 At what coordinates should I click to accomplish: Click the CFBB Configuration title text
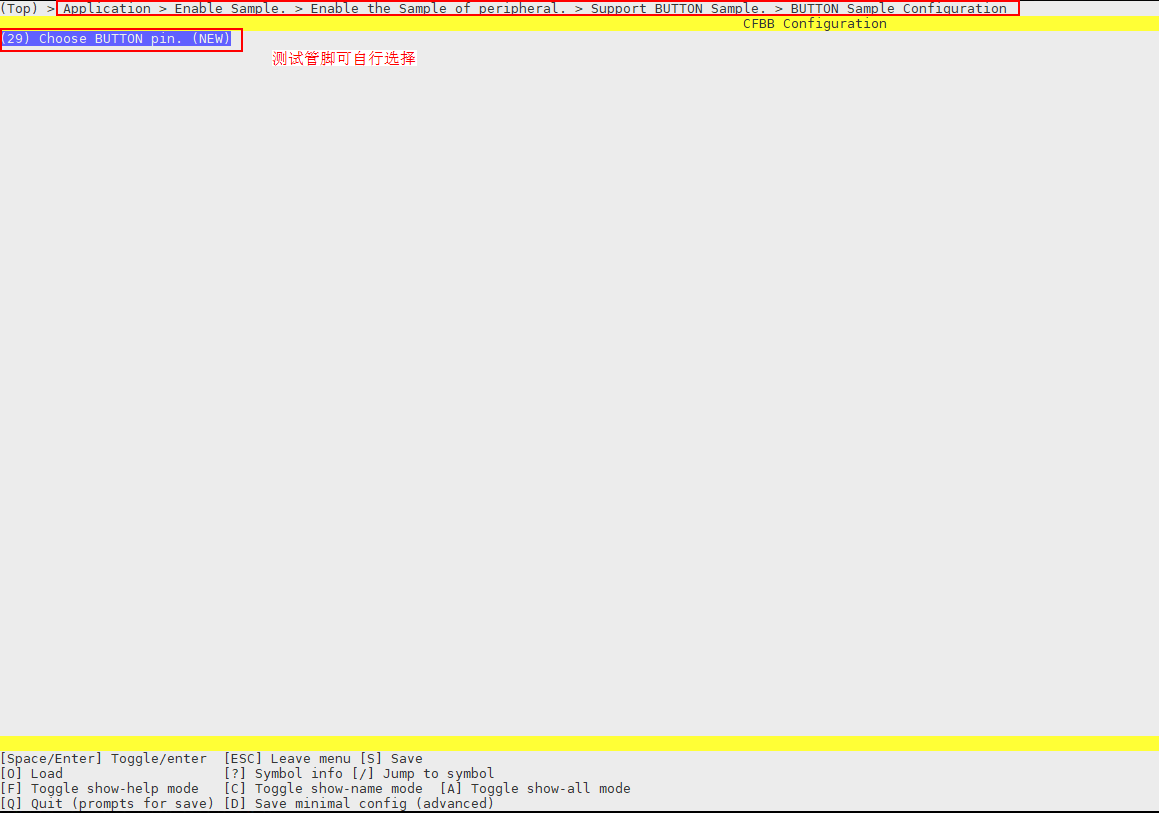[x=814, y=24]
